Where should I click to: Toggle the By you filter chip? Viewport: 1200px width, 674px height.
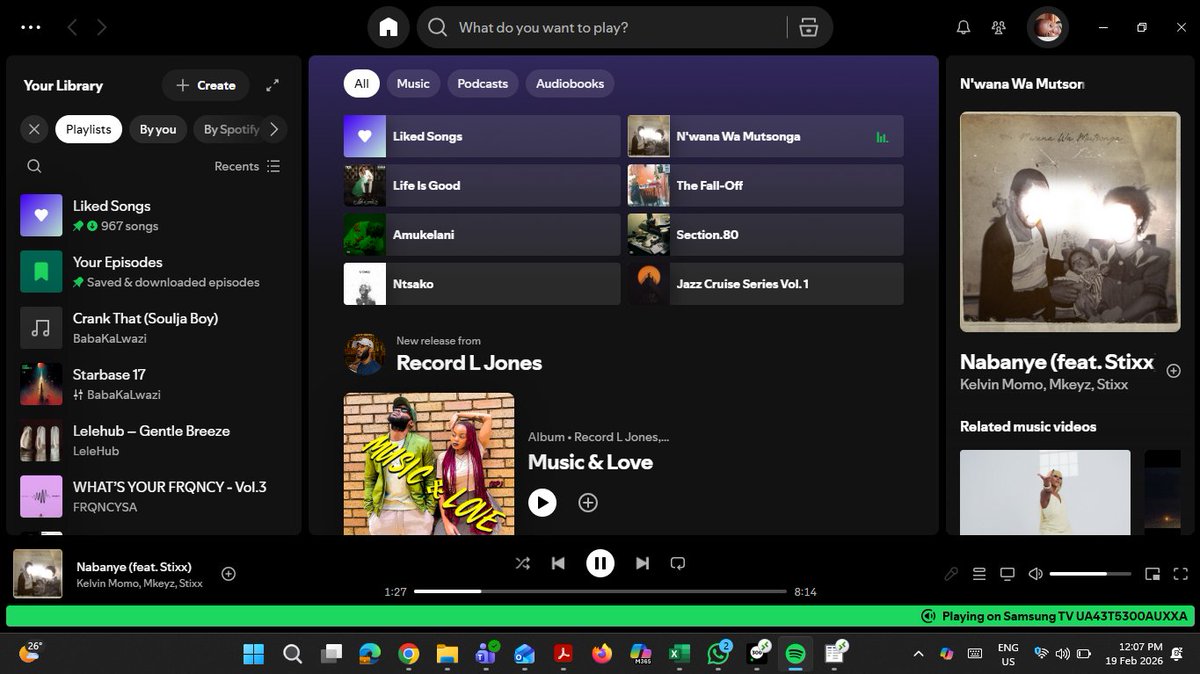tap(158, 129)
